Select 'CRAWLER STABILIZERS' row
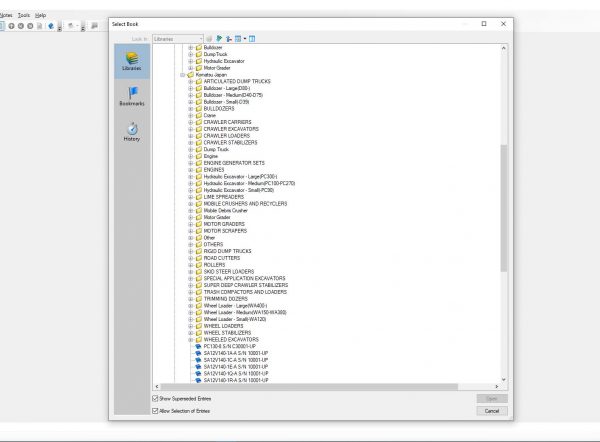The width and height of the screenshot is (600, 442). click(x=230, y=143)
